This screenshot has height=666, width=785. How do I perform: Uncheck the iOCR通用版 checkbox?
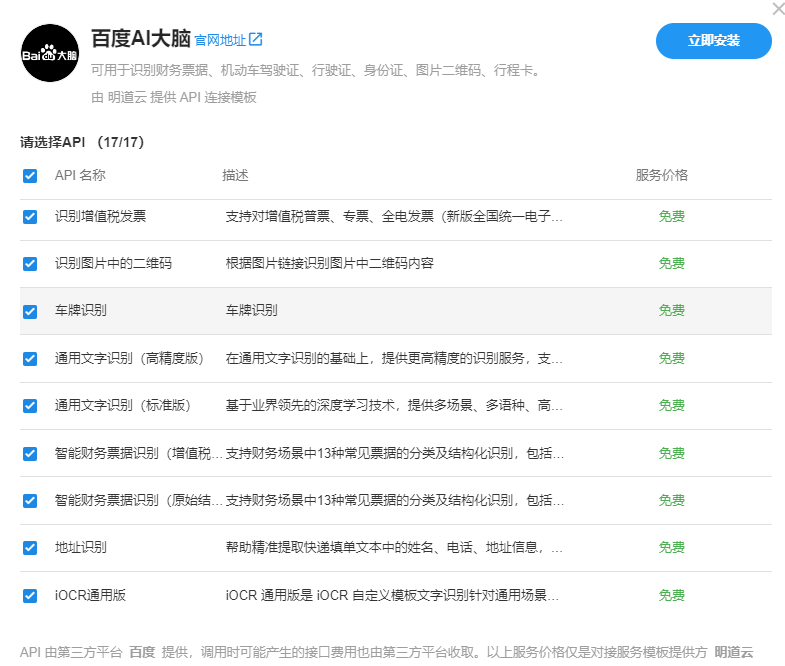point(30,596)
